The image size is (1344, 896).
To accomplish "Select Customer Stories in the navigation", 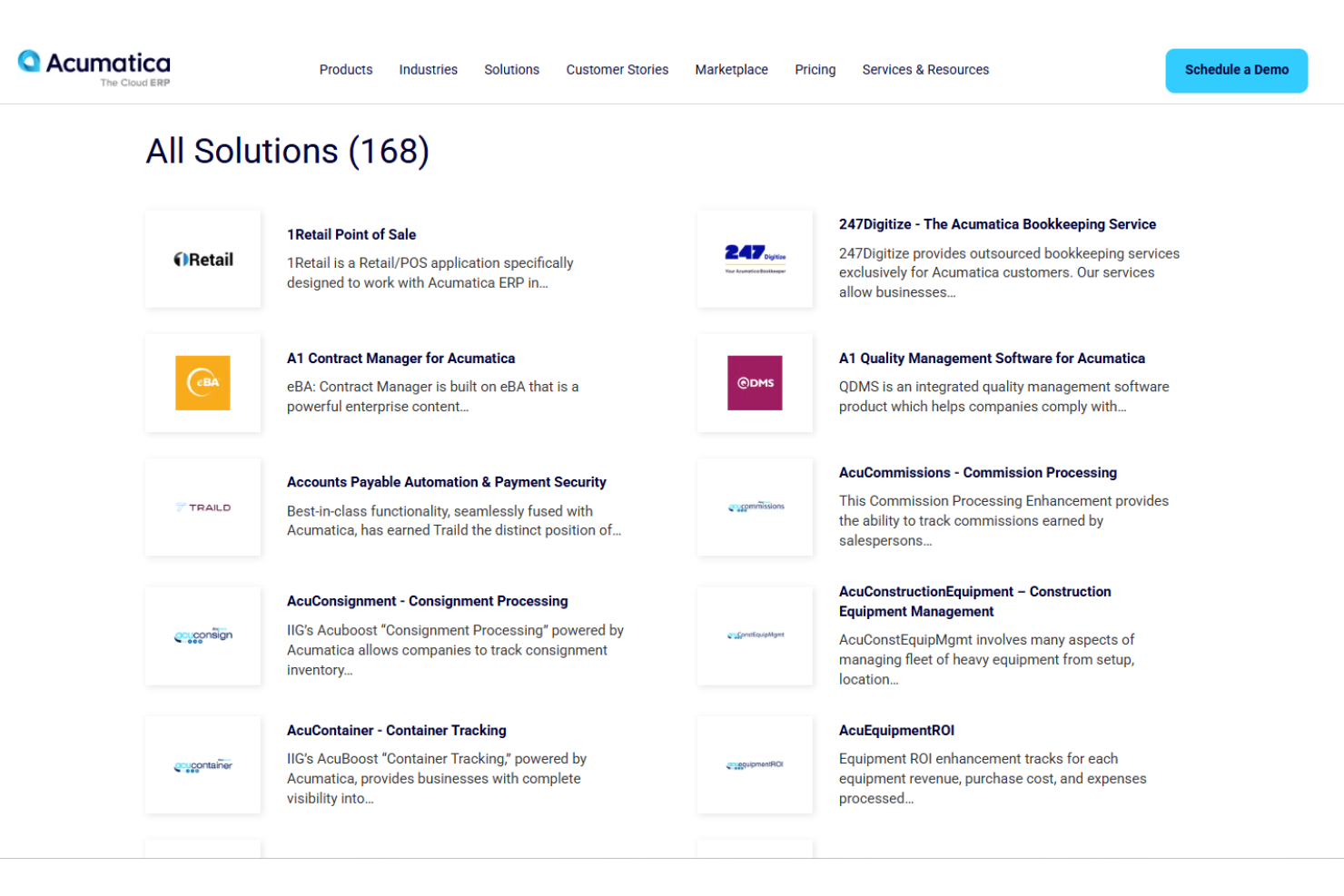I will tap(617, 69).
